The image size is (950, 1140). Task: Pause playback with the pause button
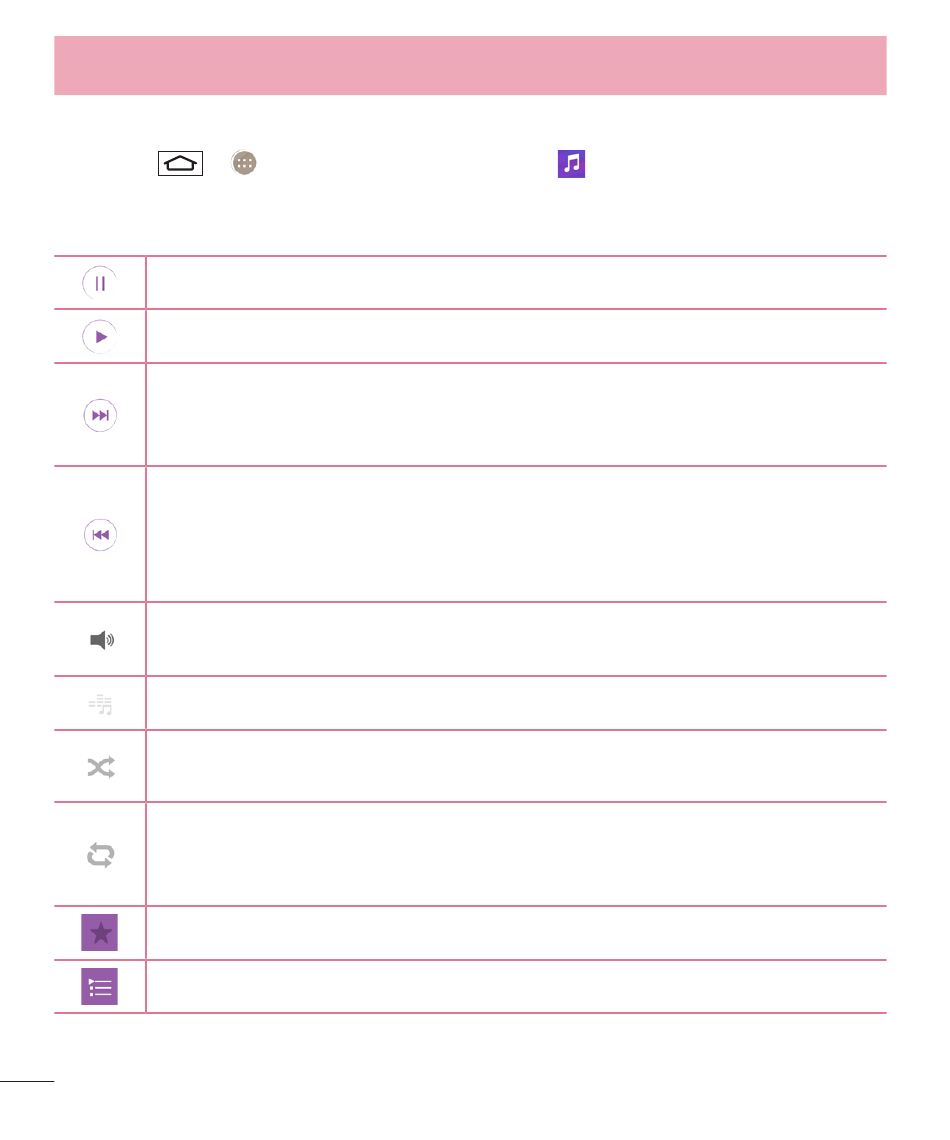pos(100,283)
